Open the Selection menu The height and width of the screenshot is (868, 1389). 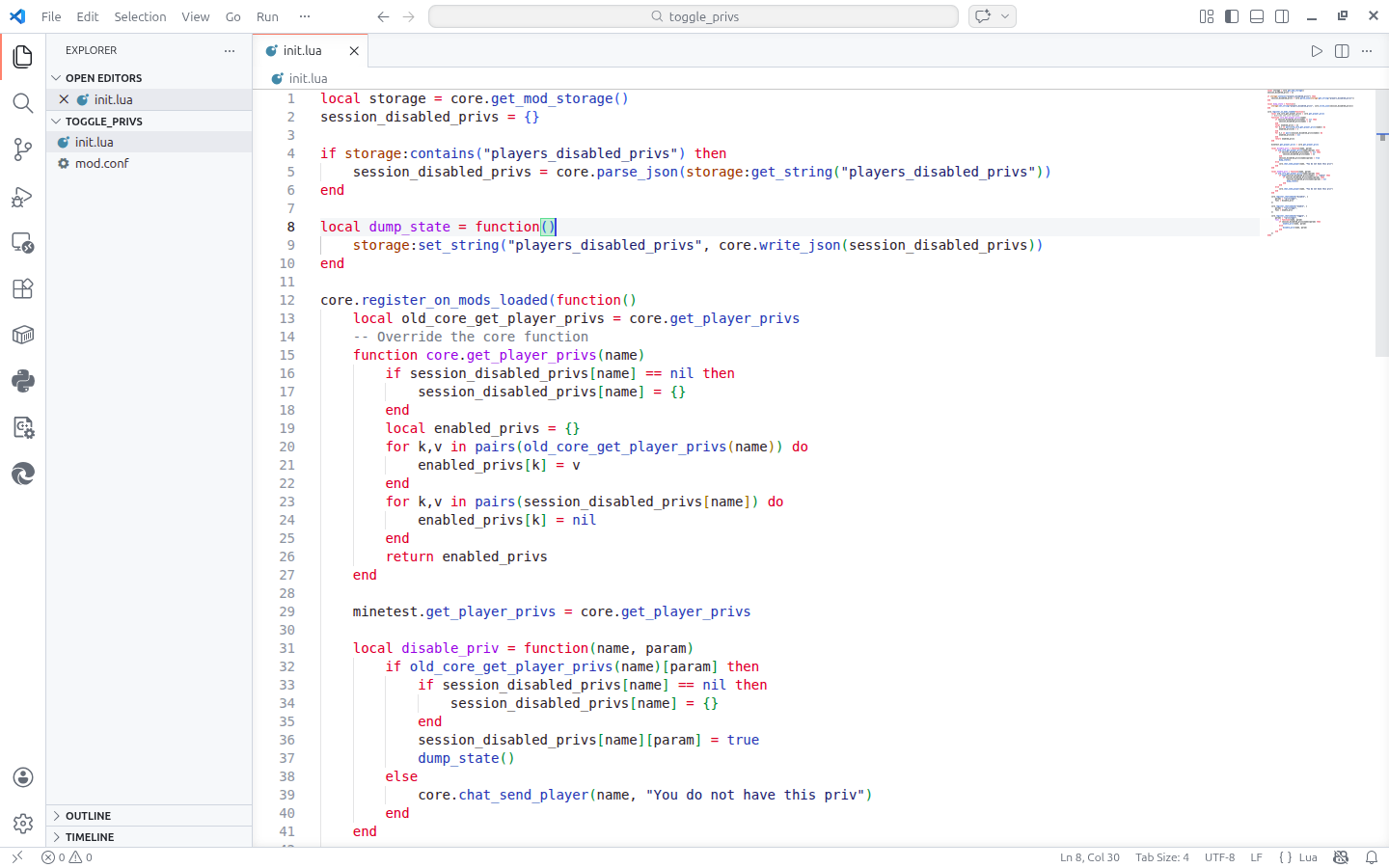click(140, 16)
